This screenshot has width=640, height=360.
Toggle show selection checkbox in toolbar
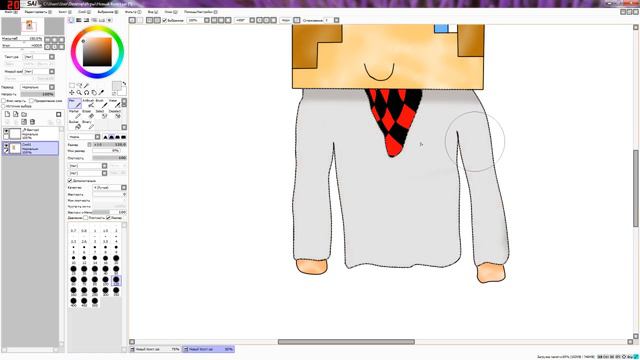click(x=165, y=20)
